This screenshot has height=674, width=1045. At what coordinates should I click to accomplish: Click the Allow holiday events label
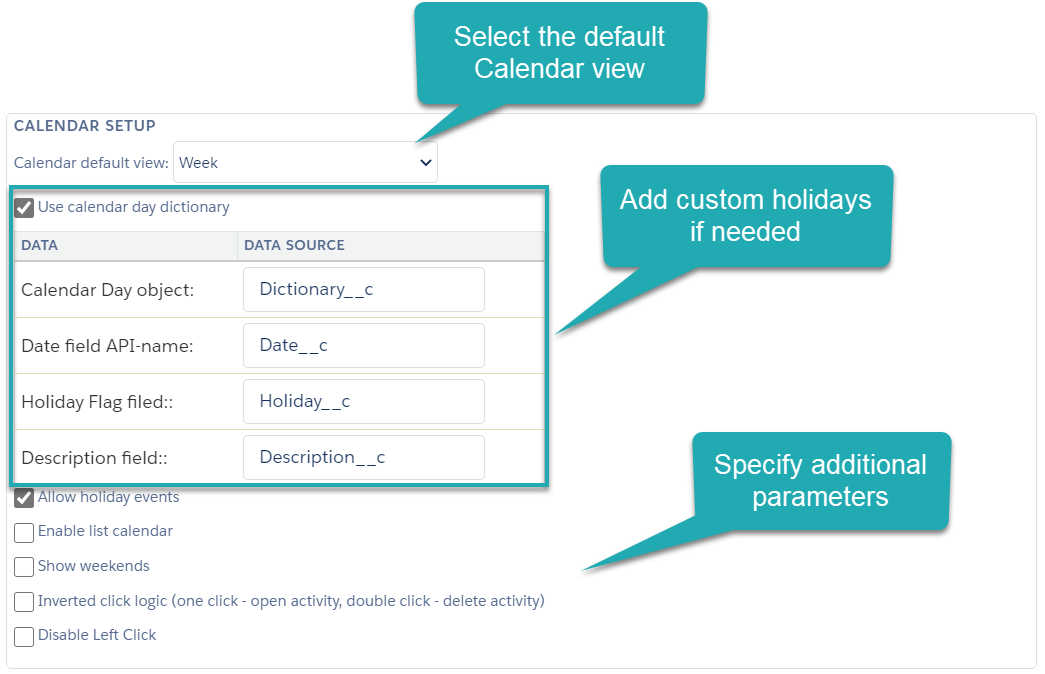tap(108, 497)
